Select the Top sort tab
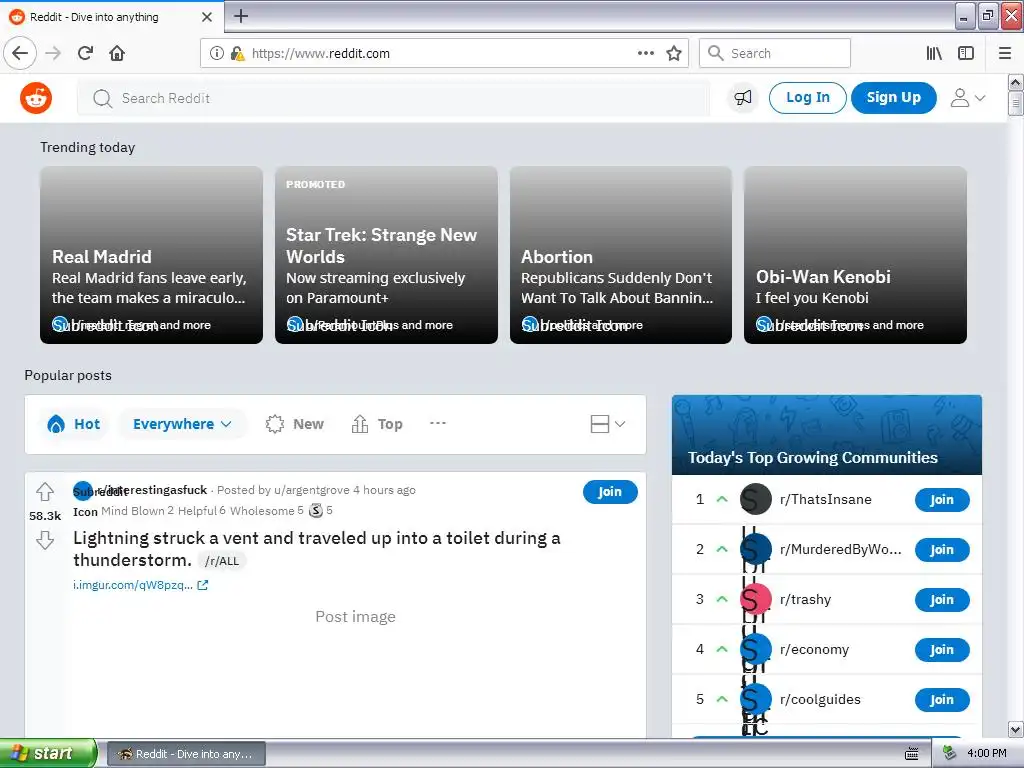Image resolution: width=1024 pixels, height=768 pixels. [x=377, y=424]
